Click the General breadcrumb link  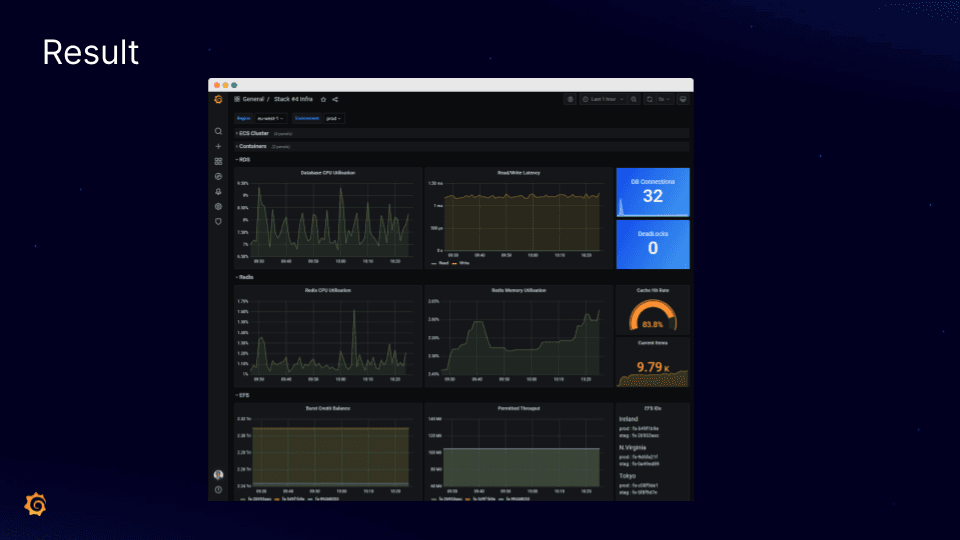tap(253, 99)
